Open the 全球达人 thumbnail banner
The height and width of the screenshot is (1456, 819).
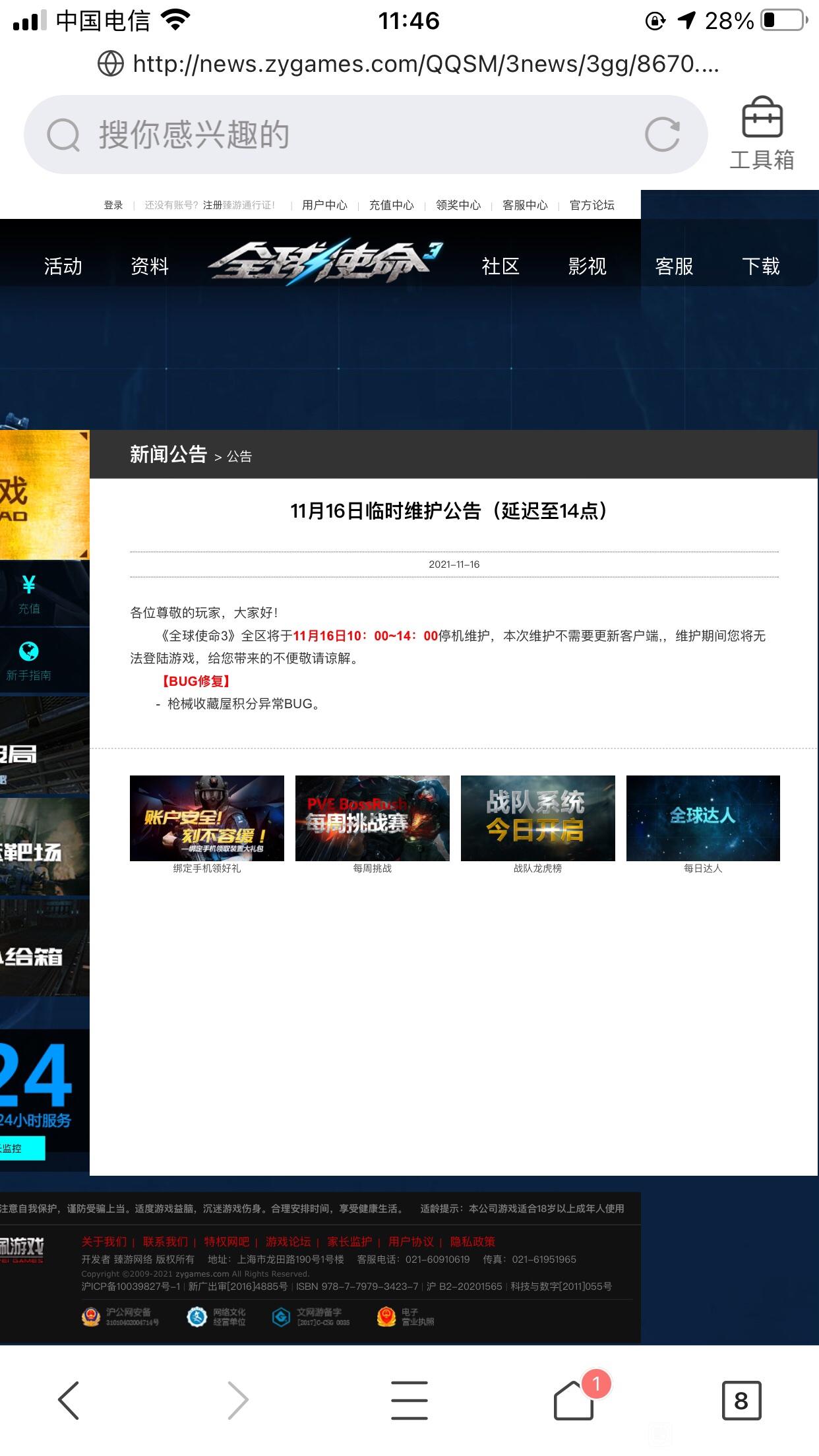(x=703, y=818)
